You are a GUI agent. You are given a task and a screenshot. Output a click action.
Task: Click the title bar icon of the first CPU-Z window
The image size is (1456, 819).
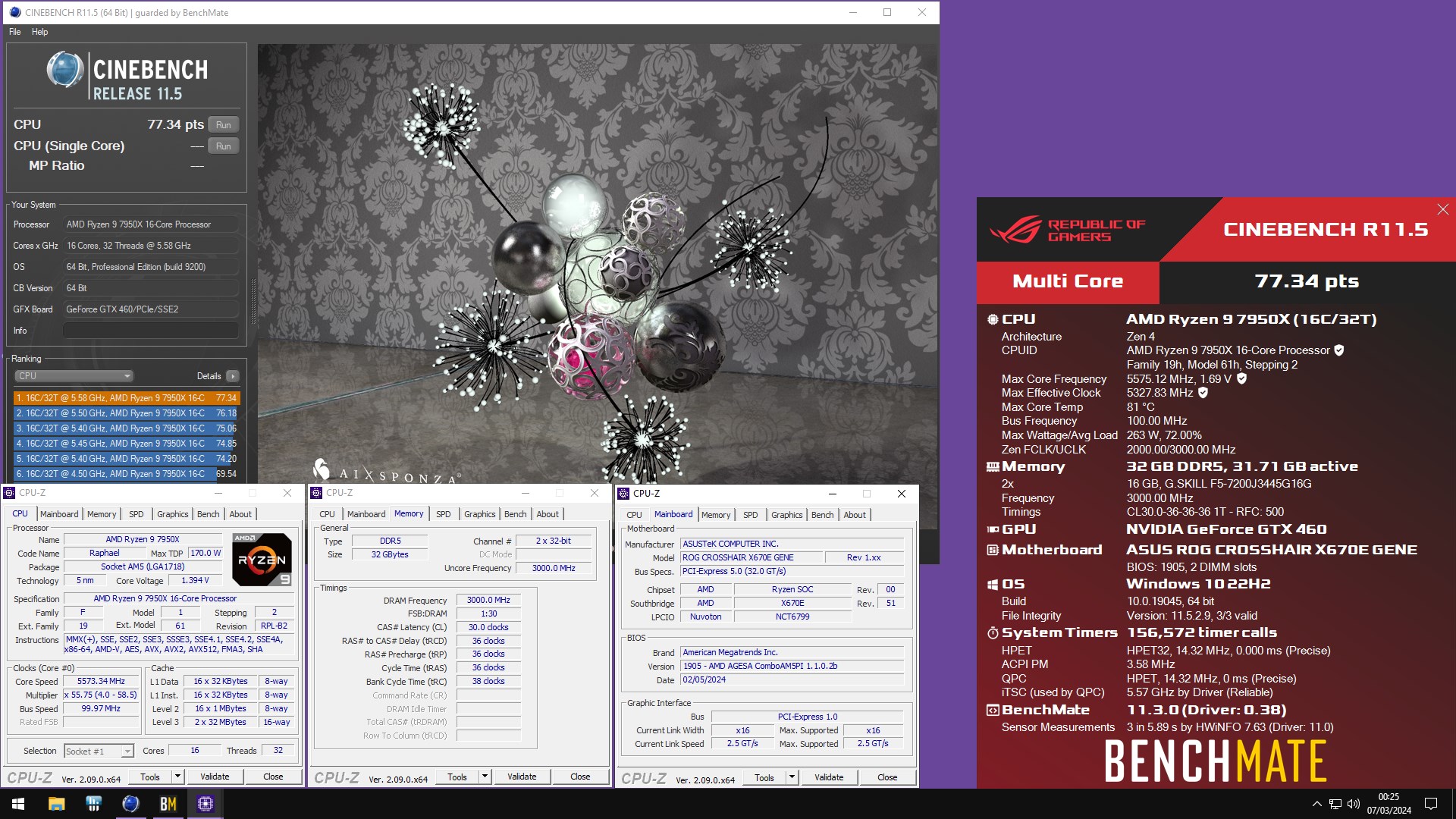pyautogui.click(x=9, y=493)
